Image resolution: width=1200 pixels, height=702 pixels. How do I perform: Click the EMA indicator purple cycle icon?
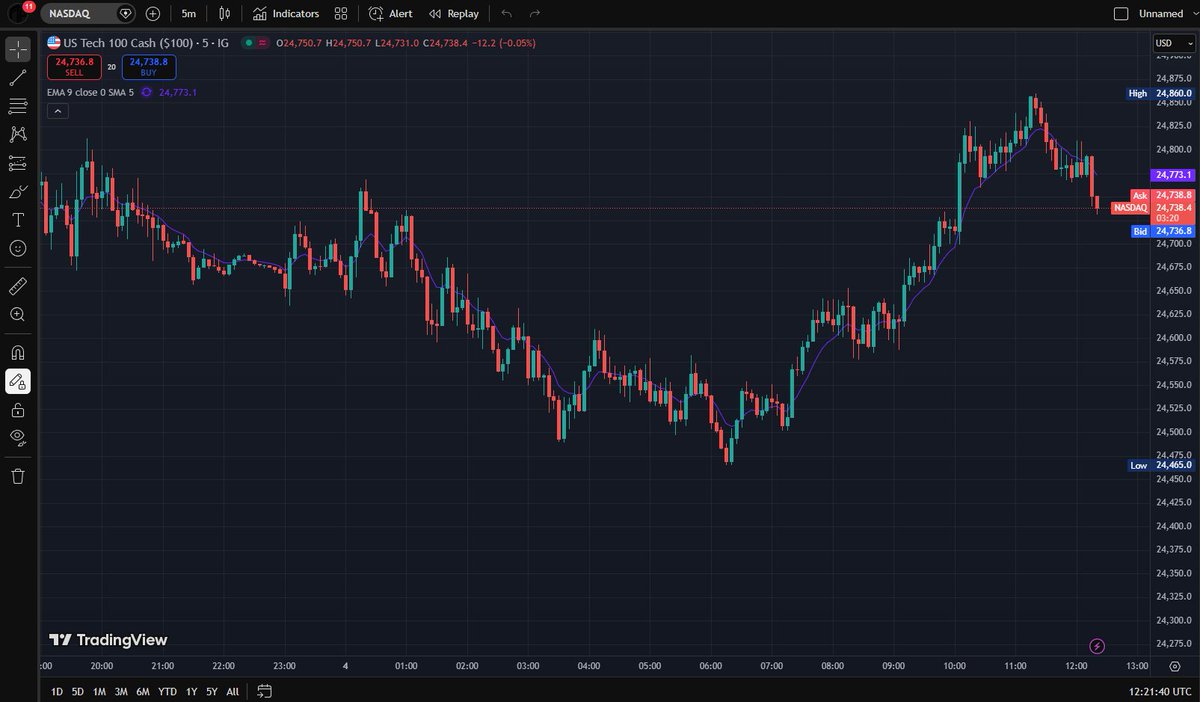click(146, 92)
